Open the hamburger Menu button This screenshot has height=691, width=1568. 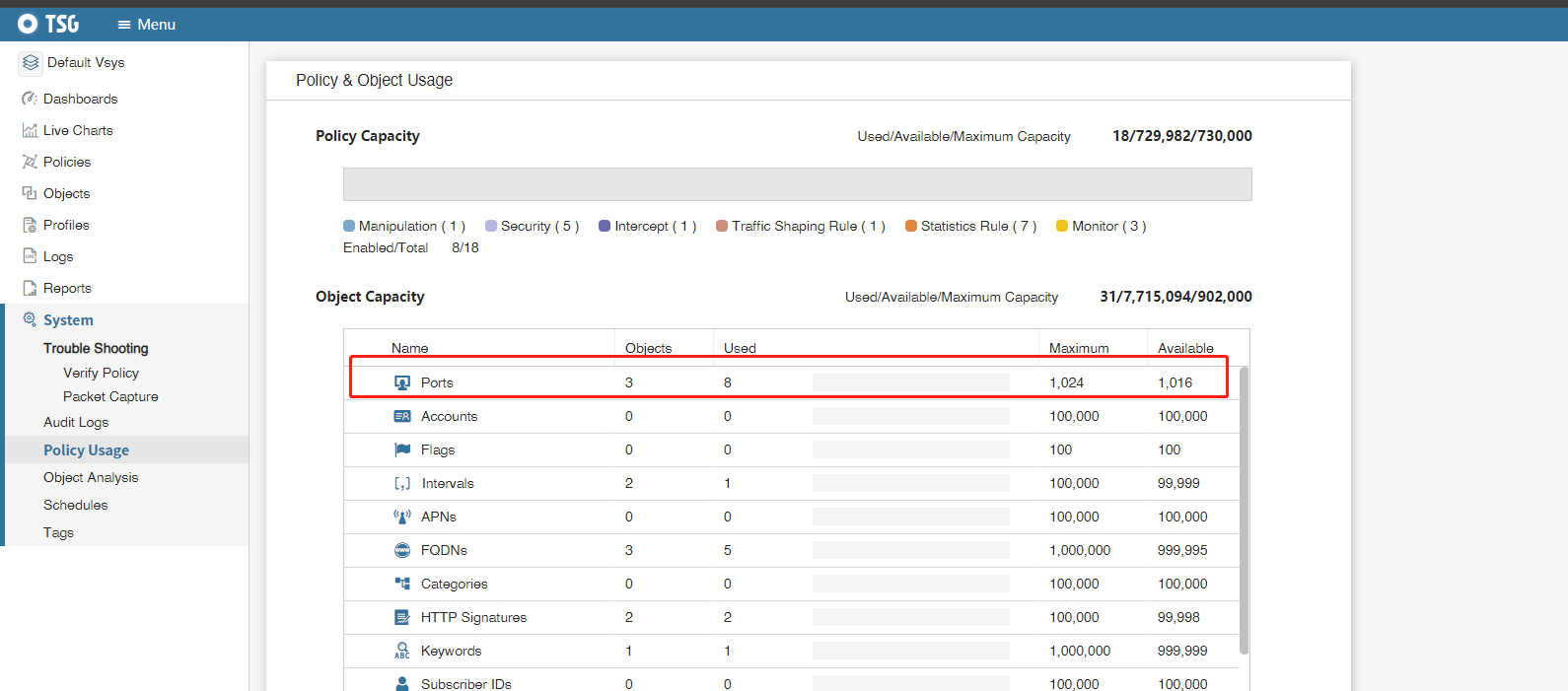[x=146, y=25]
